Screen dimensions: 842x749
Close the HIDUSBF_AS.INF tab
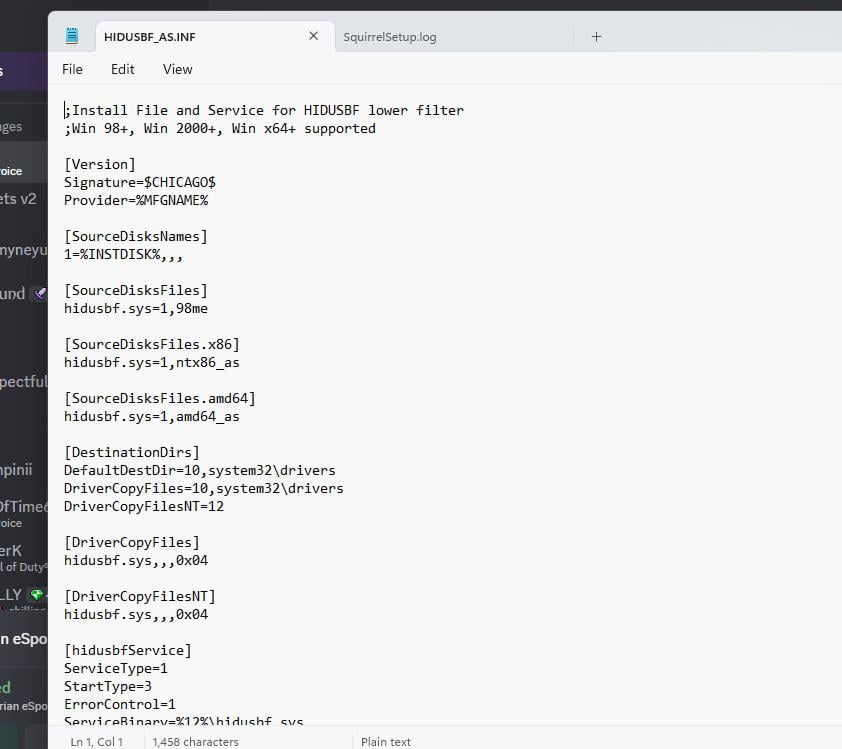[x=313, y=36]
